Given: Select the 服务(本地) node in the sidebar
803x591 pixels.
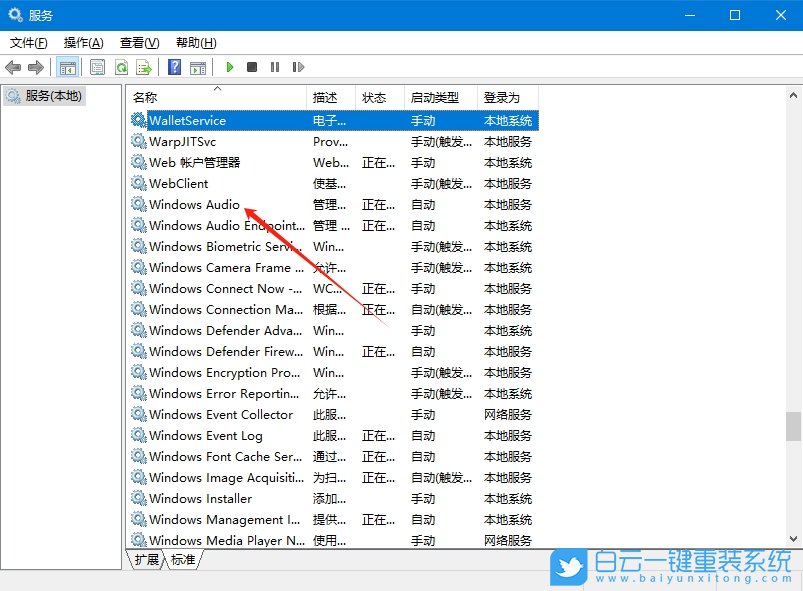Looking at the screenshot, I should coord(50,97).
